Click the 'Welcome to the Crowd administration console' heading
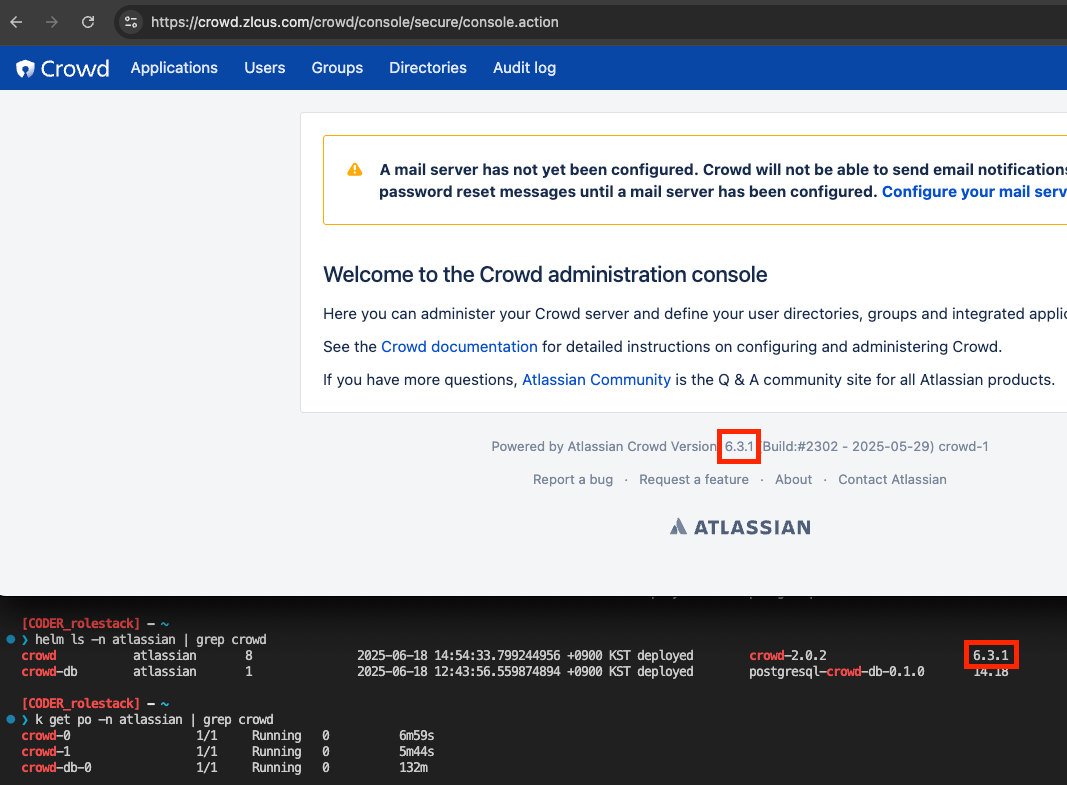 click(x=545, y=274)
